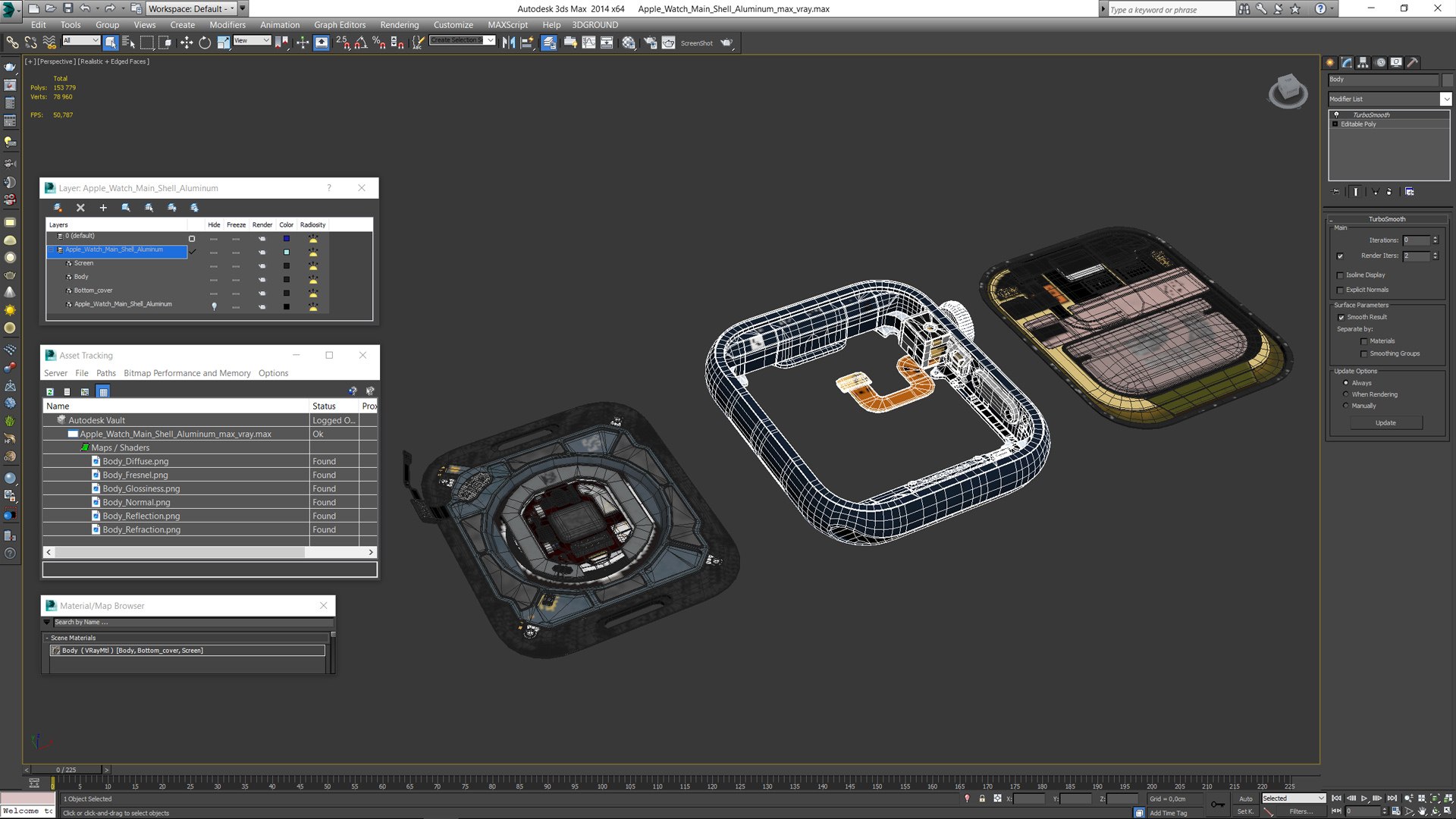
Task: Click the blue color swatch of default layer
Action: (x=287, y=238)
